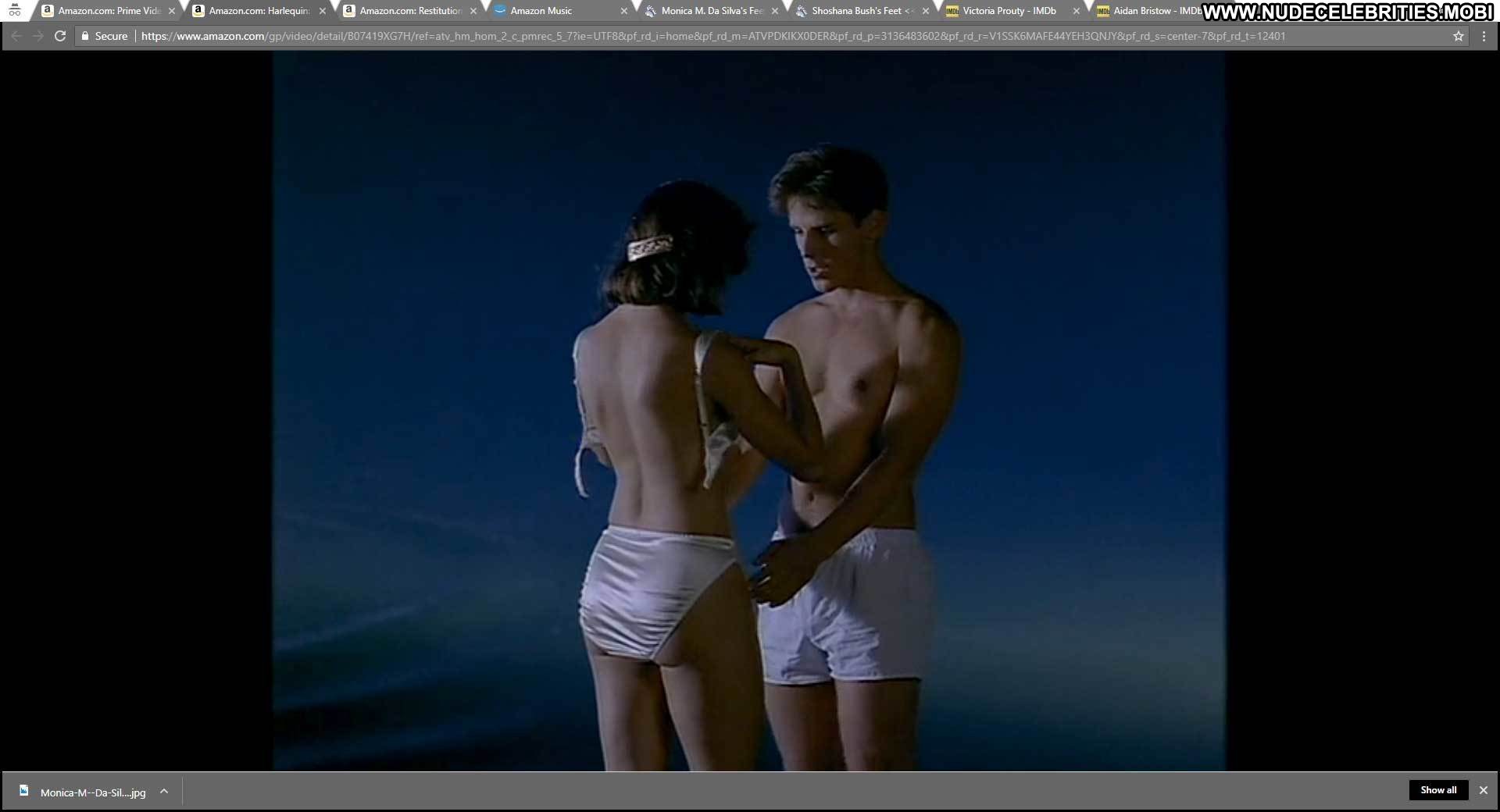Screen dimensions: 1500x812
Task: Expand the download item options chevron
Action: [164, 791]
